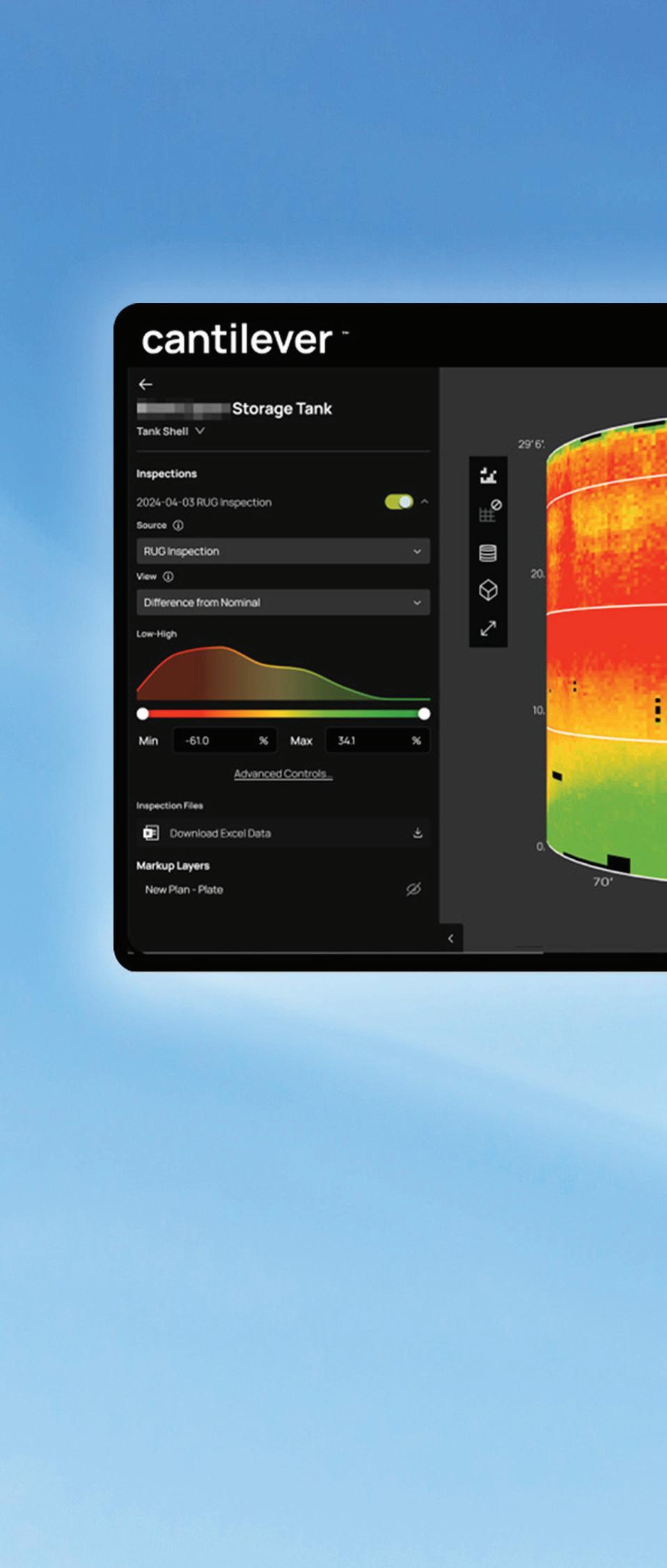The image size is (667, 1568).
Task: Click the Low-High histogram chart
Action: [x=283, y=673]
